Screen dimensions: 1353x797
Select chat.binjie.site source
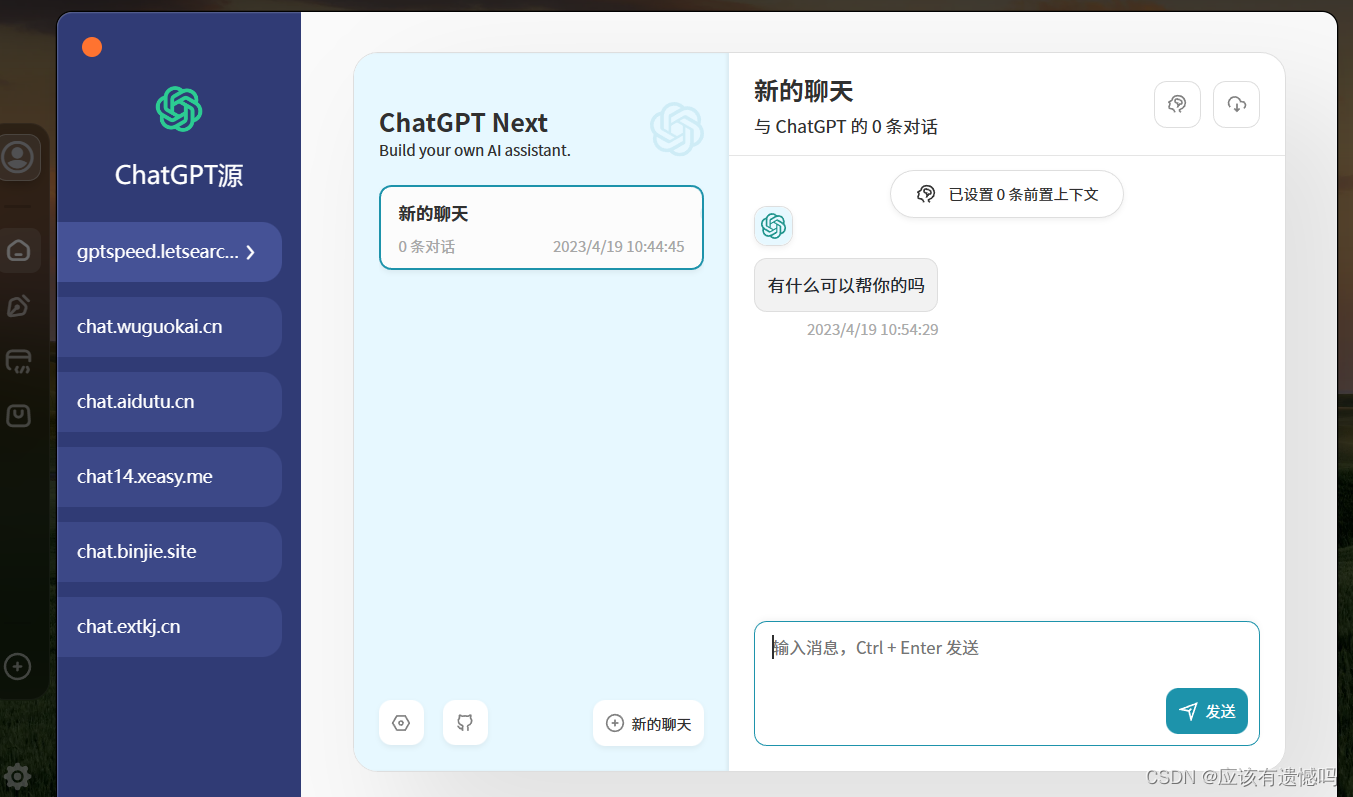click(x=169, y=552)
